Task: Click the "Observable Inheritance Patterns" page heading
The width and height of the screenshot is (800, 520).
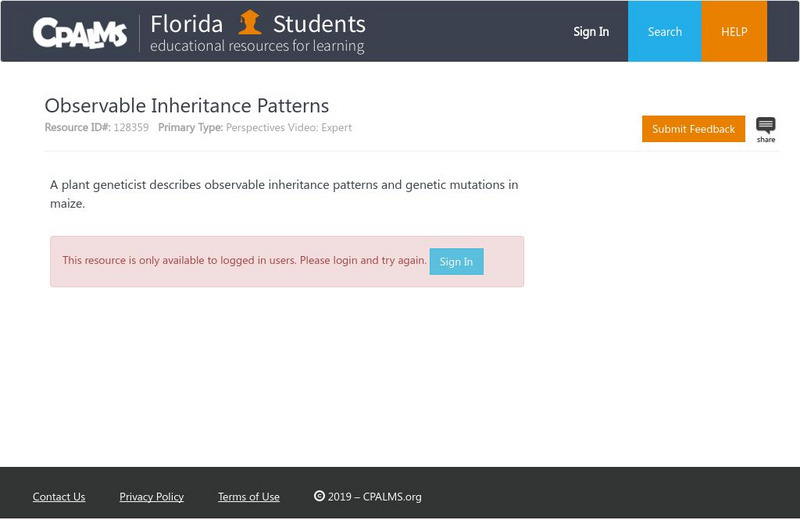Action: pyautogui.click(x=187, y=106)
